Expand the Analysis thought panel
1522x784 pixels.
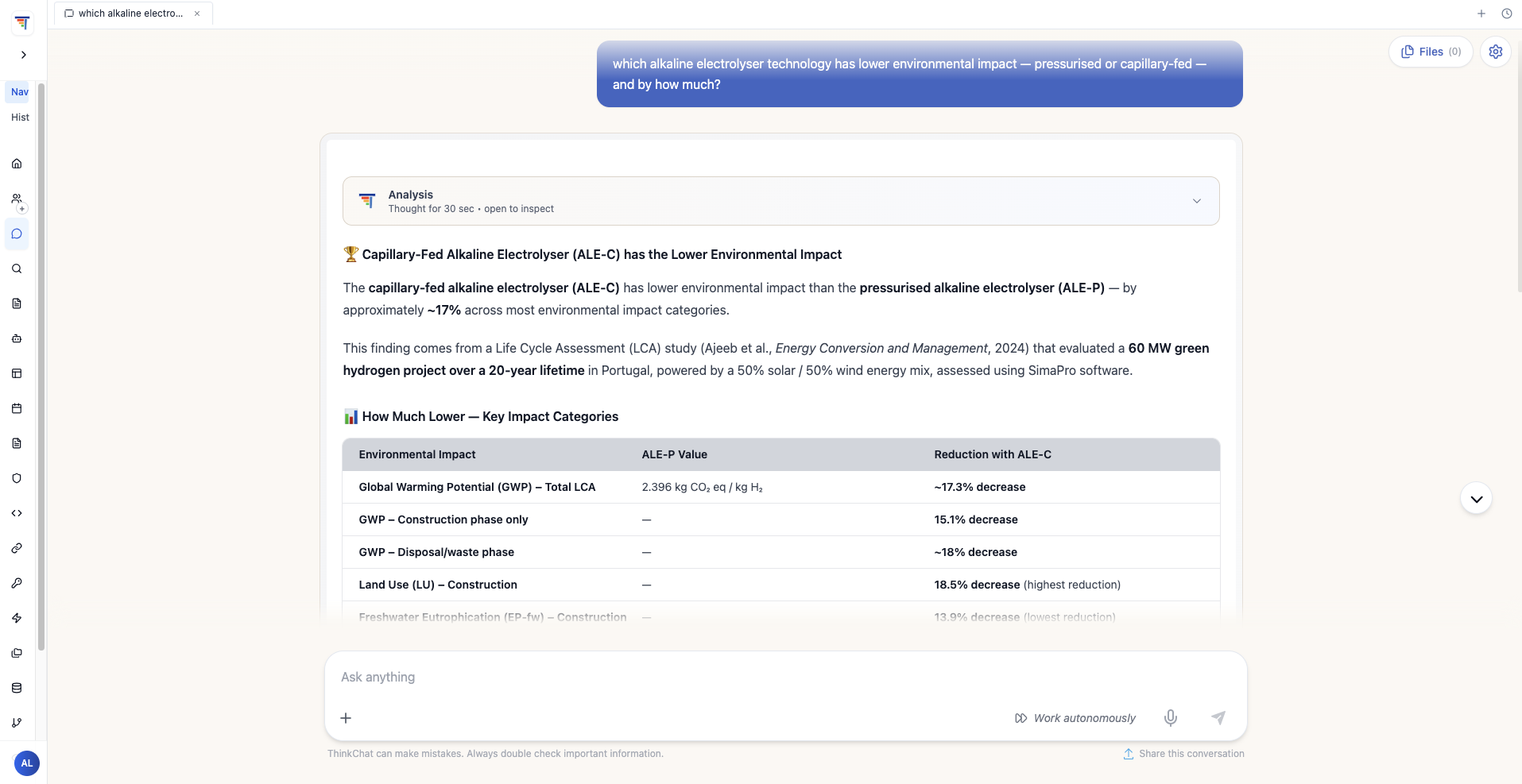click(781, 201)
